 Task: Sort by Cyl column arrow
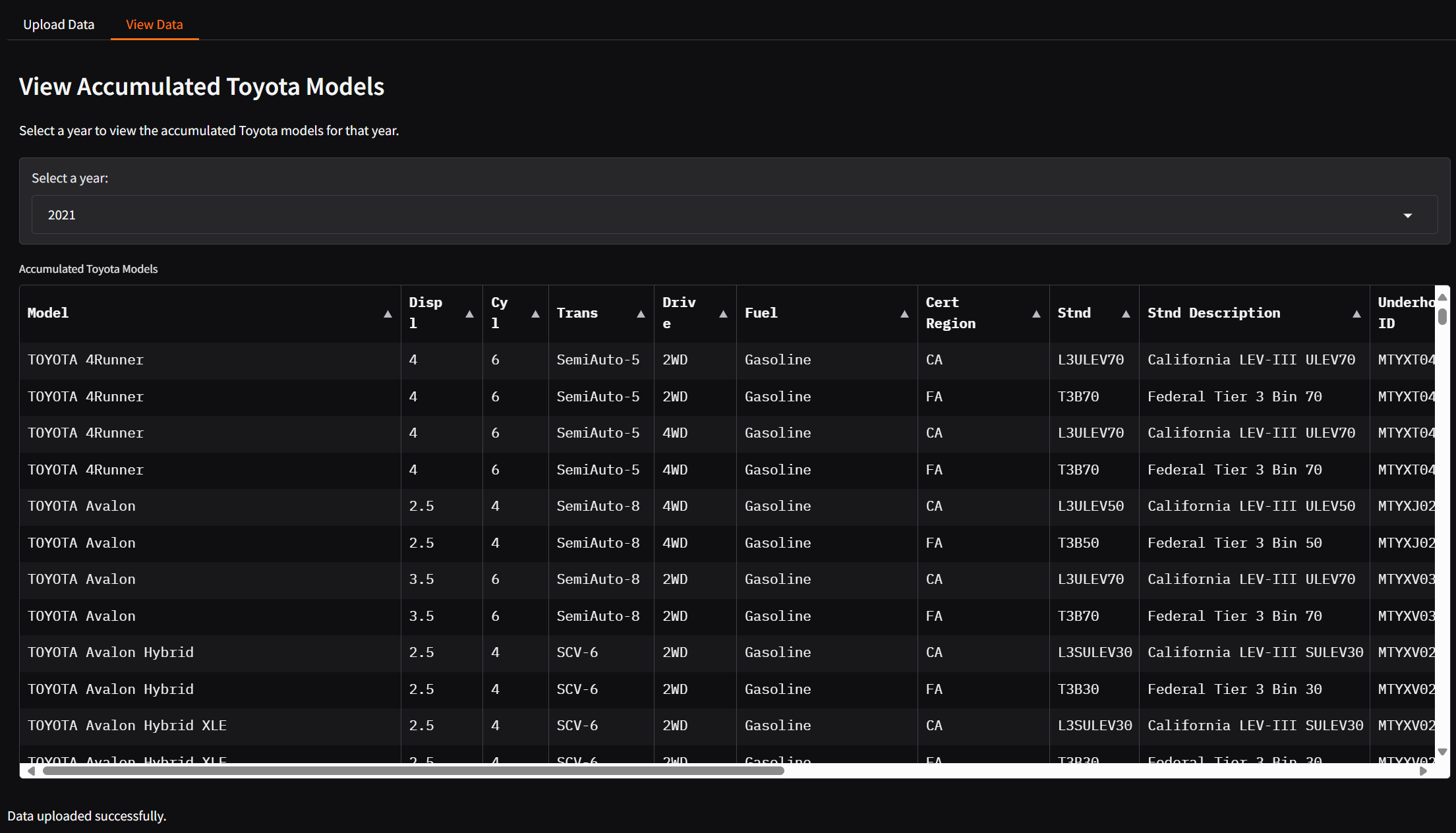point(535,314)
